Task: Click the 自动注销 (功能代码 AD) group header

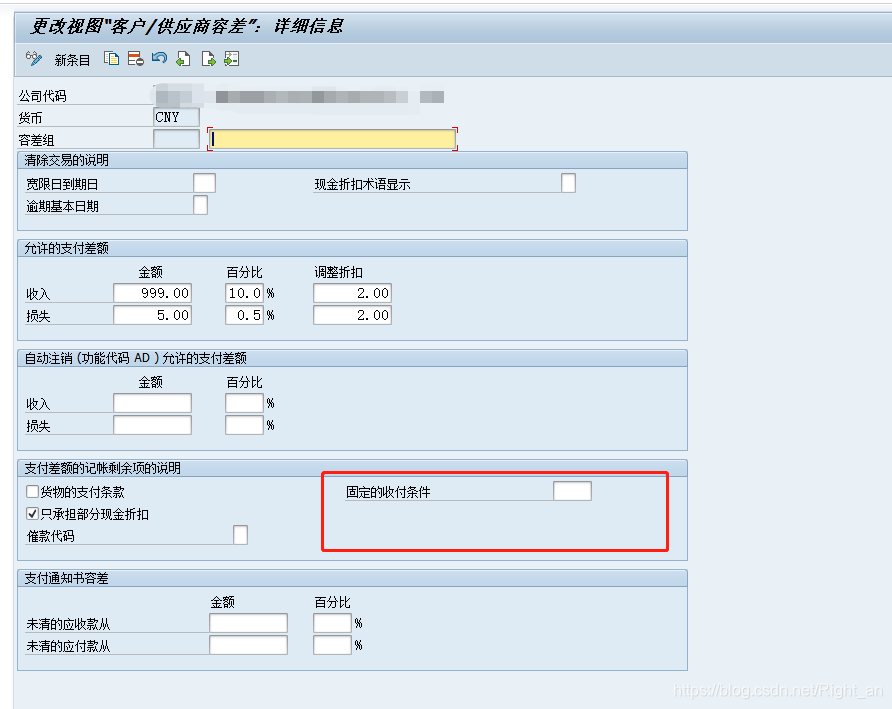Action: (x=352, y=358)
